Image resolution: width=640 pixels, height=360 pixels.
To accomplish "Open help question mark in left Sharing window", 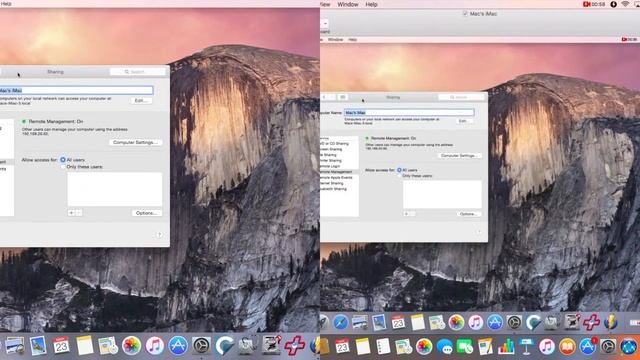I will pos(160,235).
